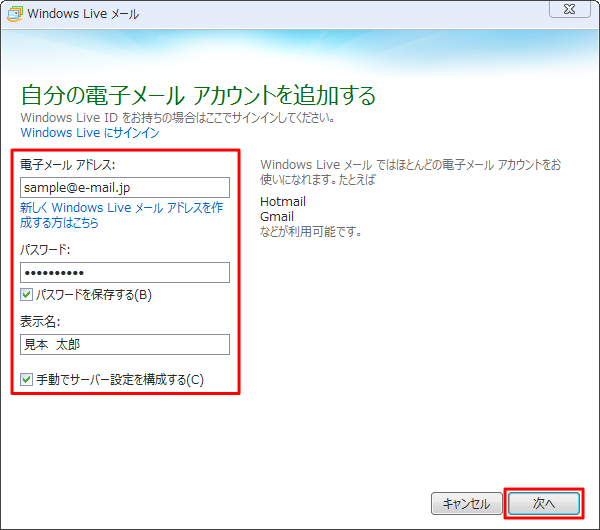Uncheck 手動でサーバー設定を構成する(C)
Image resolution: width=600 pixels, height=530 pixels.
coord(26,380)
